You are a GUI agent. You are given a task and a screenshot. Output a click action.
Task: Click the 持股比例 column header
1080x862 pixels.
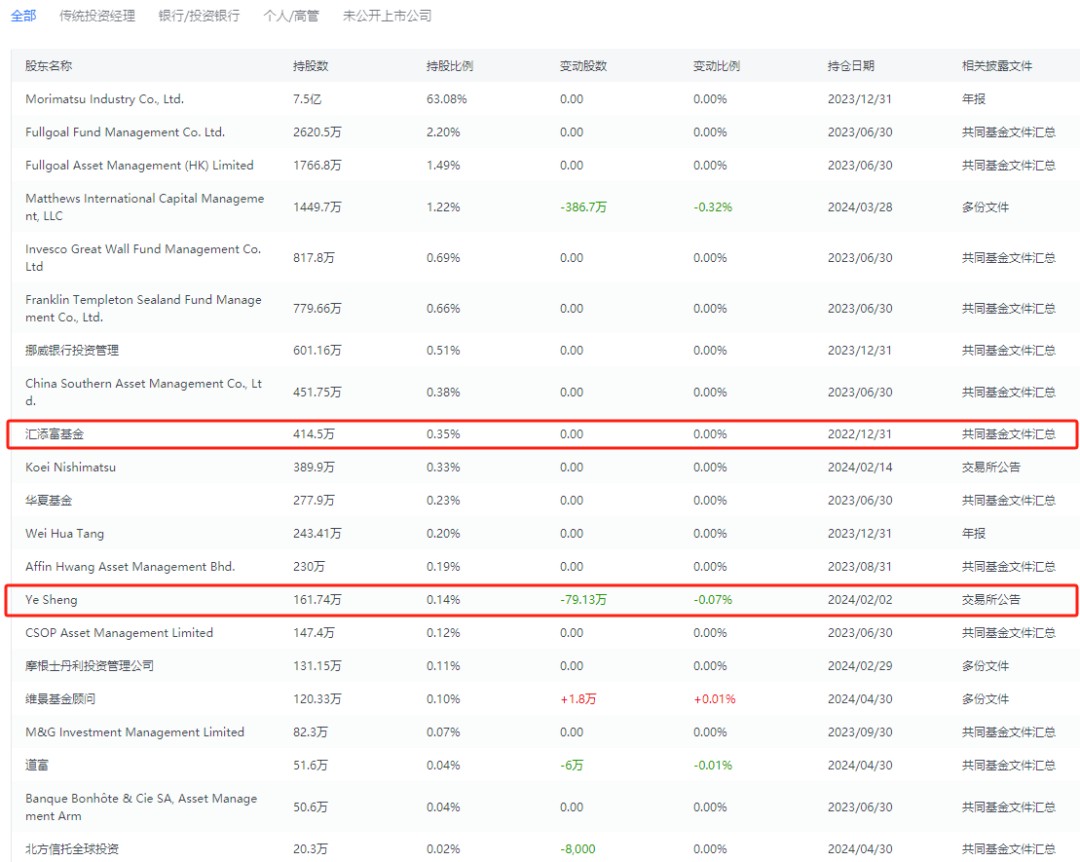pyautogui.click(x=449, y=66)
